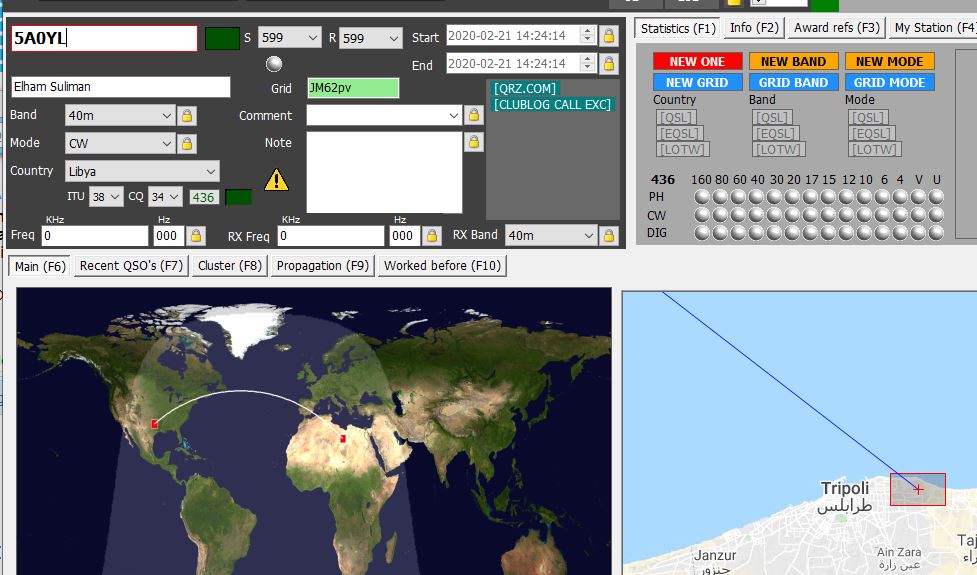Click the CW 40m status indicator
Screen dimensions: 977x575
coord(756,215)
